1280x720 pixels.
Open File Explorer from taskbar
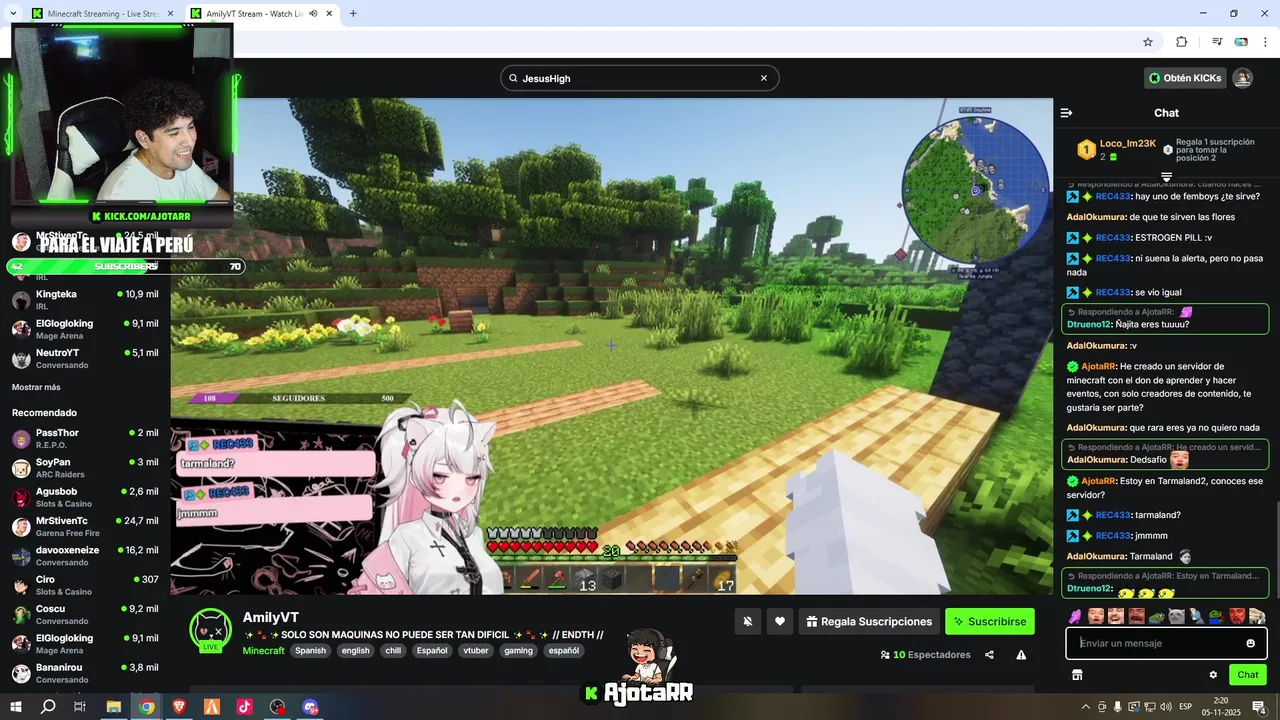pyautogui.click(x=114, y=707)
